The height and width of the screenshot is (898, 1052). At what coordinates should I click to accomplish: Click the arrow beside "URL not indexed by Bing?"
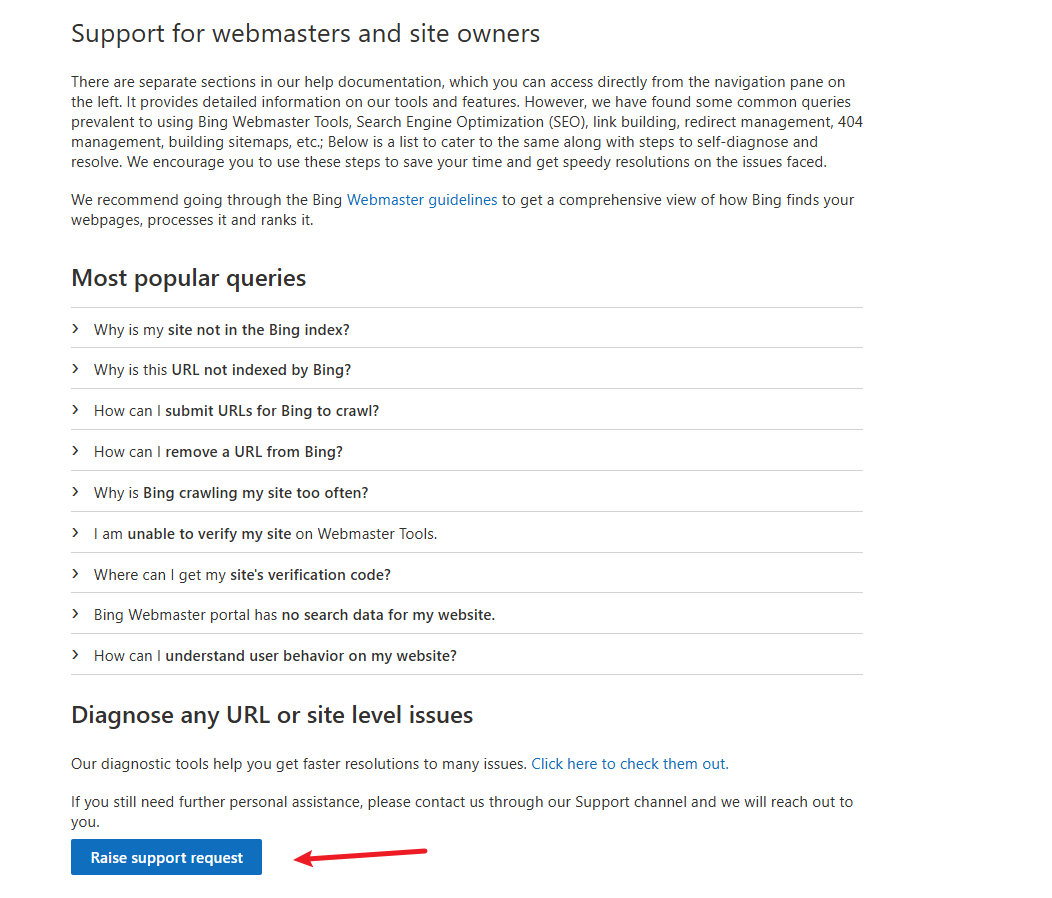[x=76, y=369]
